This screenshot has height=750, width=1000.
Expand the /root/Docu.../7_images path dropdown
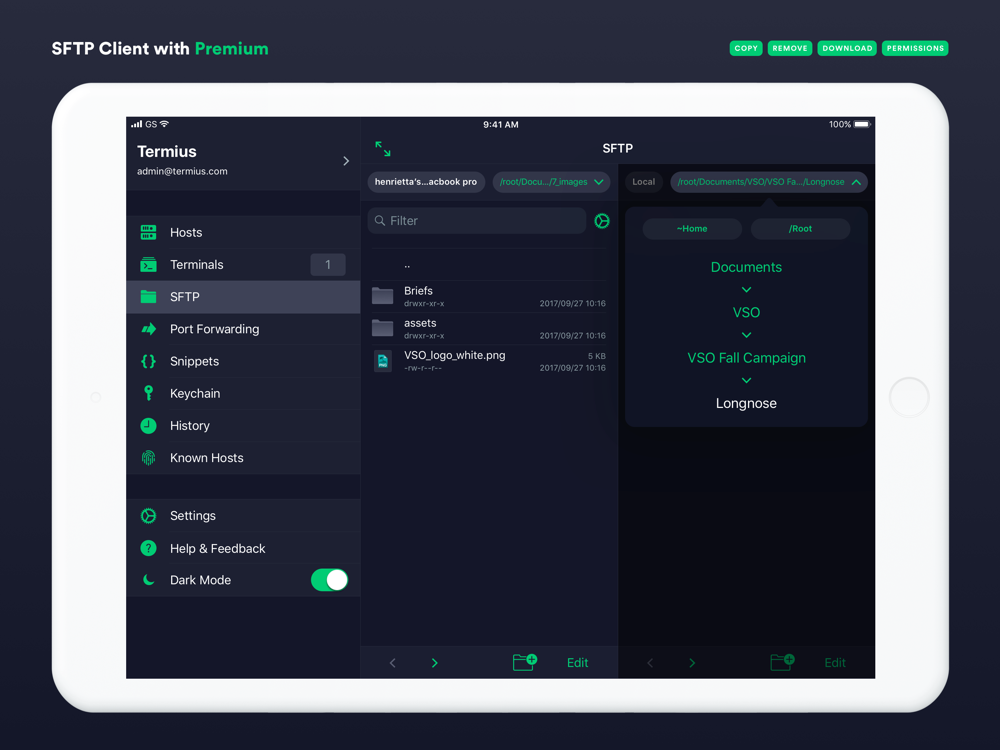[551, 182]
